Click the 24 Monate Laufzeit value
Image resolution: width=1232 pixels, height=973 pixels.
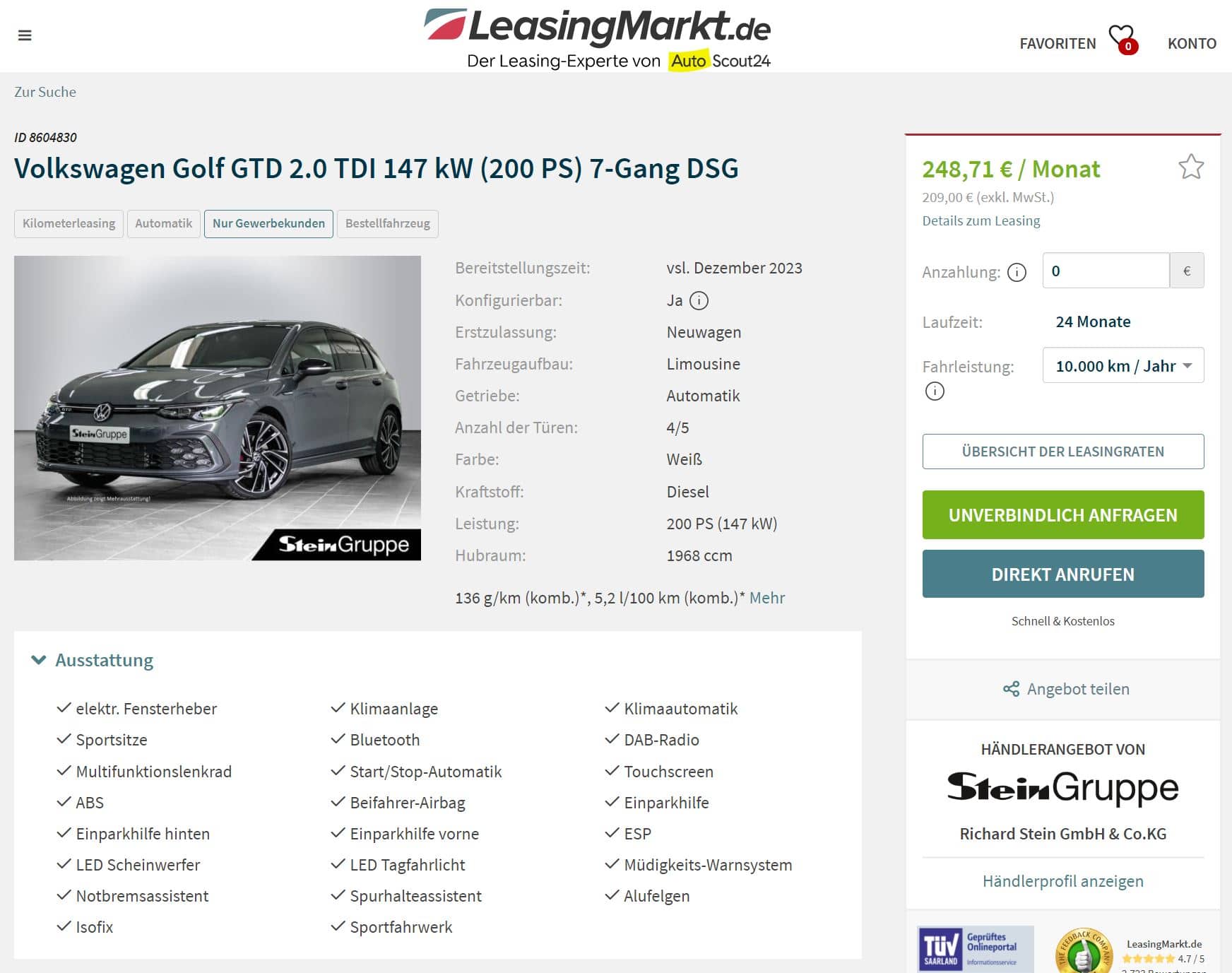tap(1093, 322)
